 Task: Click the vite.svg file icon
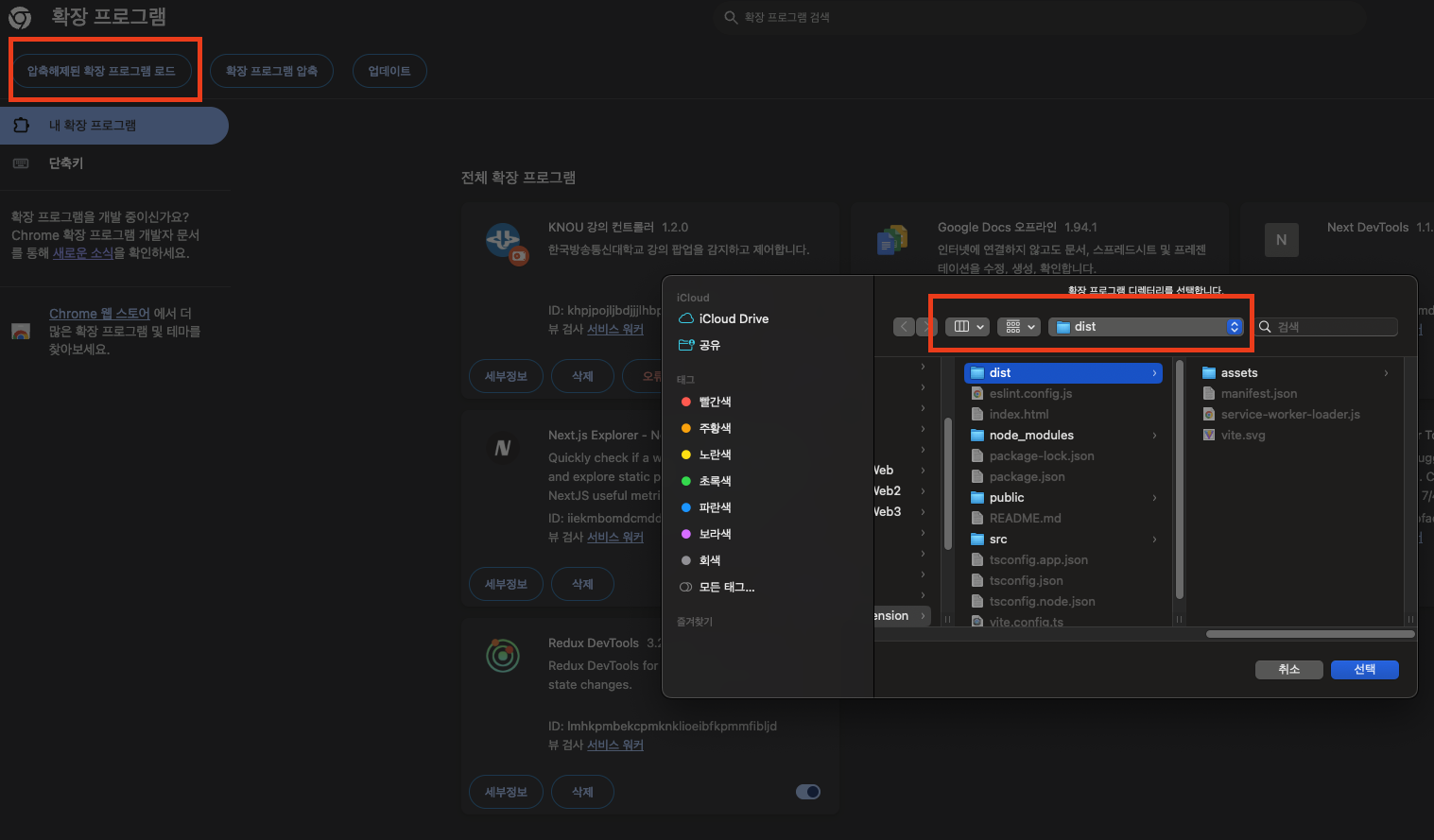[1209, 436]
